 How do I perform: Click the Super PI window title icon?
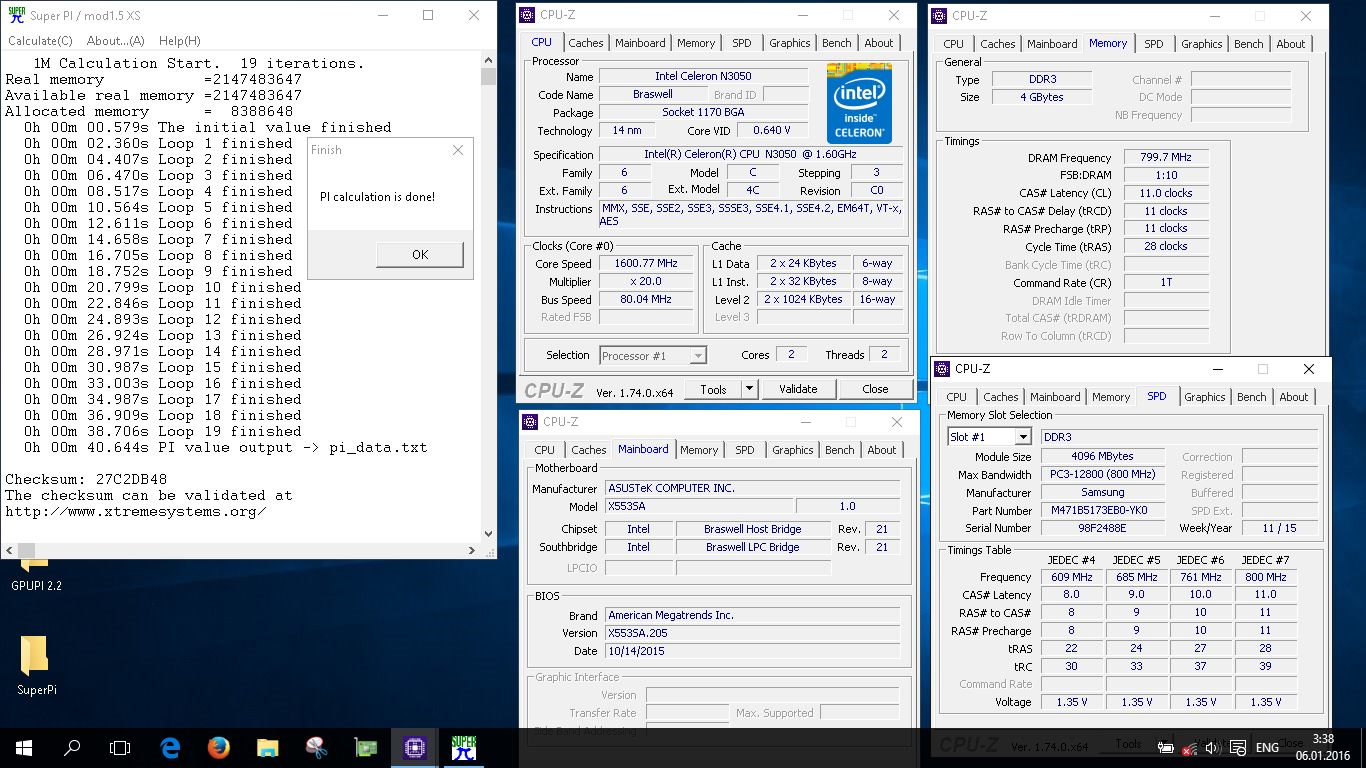15,15
